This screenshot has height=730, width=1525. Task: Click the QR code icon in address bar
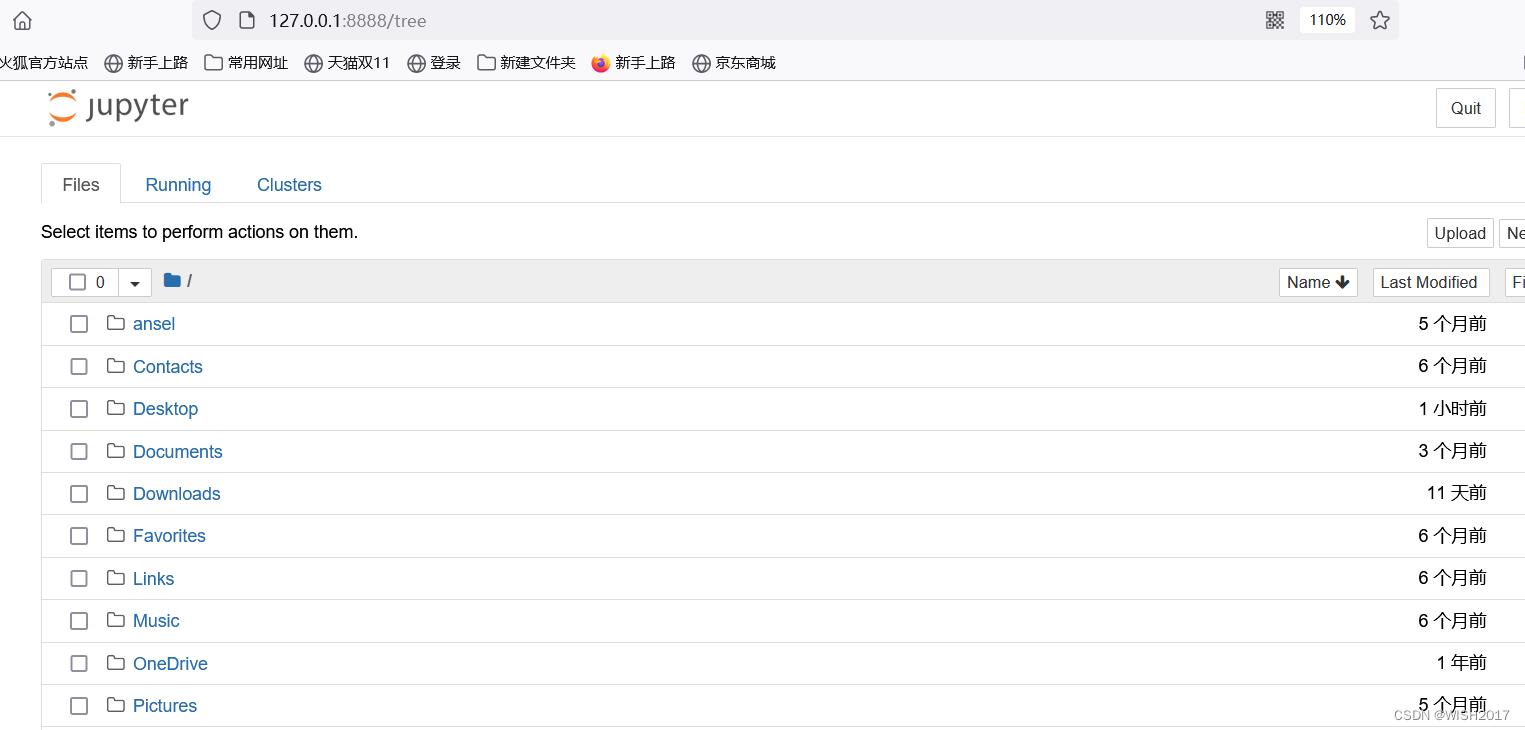coord(1274,20)
